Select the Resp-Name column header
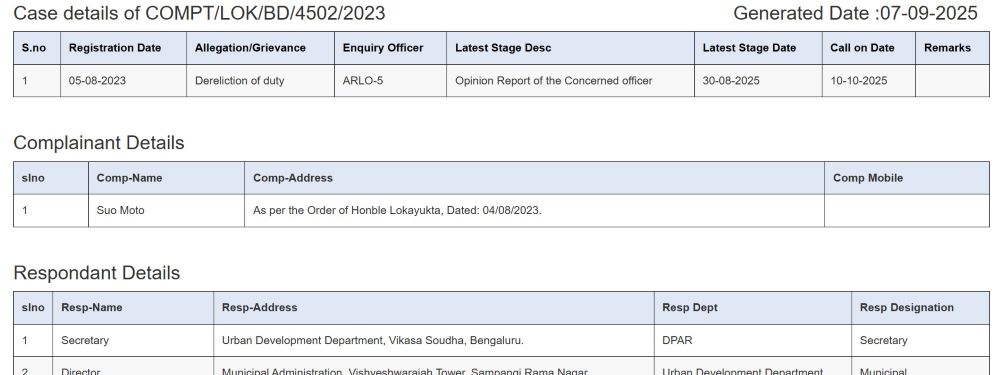This screenshot has height=375, width=1000. pyautogui.click(x=133, y=308)
